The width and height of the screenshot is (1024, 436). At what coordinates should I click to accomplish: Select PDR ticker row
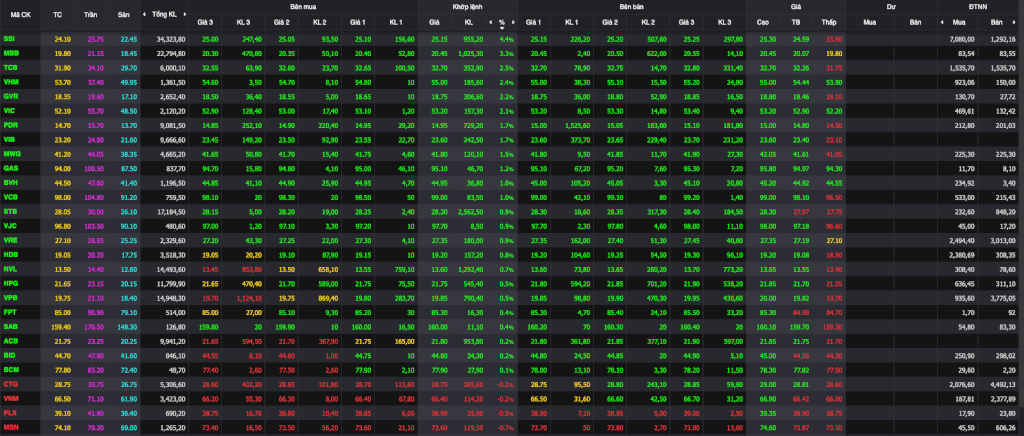point(10,125)
